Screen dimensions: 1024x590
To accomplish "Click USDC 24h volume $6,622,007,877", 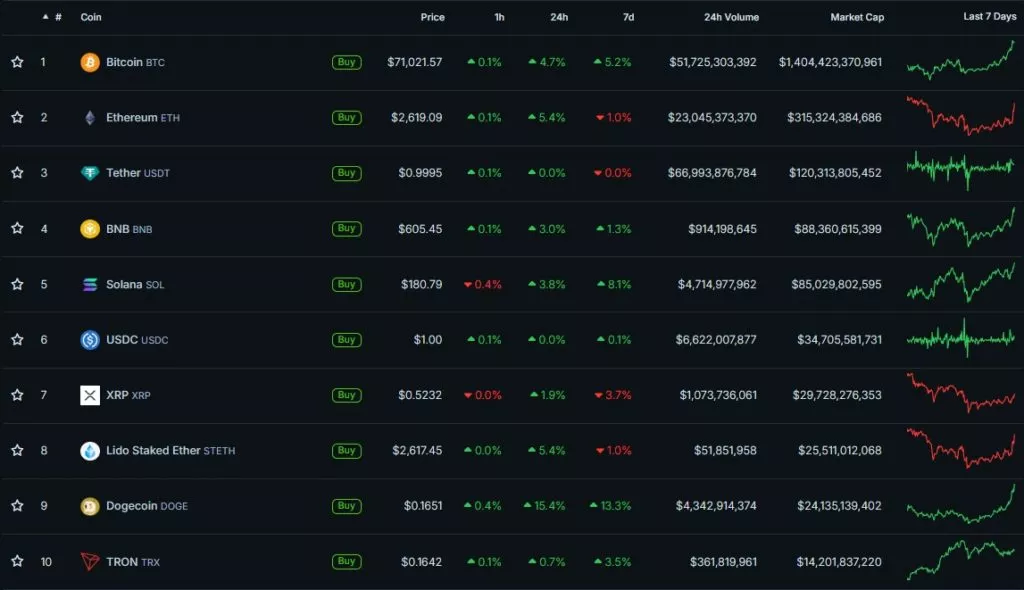I will coord(716,340).
